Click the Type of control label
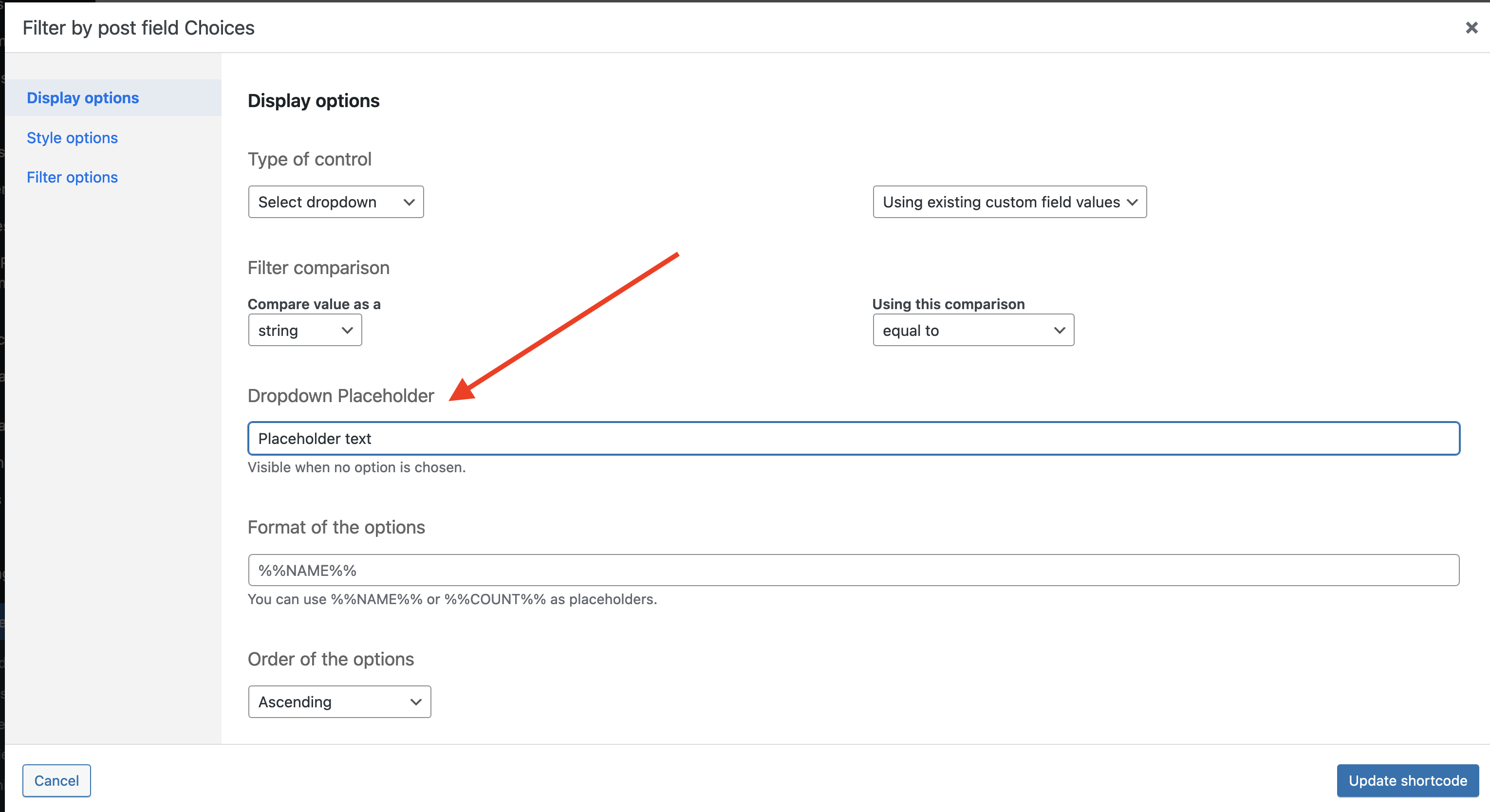Image resolution: width=1490 pixels, height=812 pixels. click(x=310, y=159)
